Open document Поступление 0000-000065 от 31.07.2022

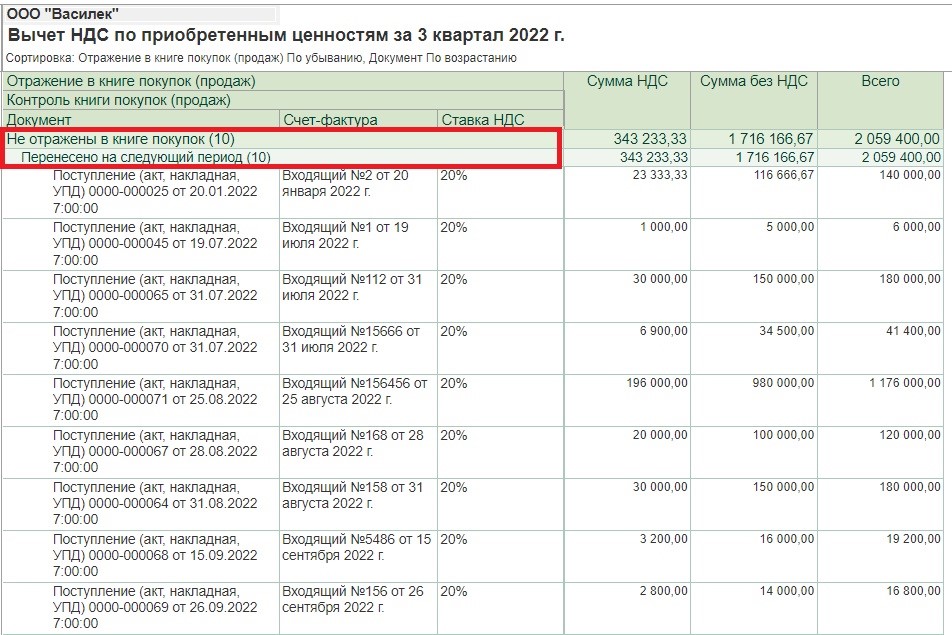(155, 296)
